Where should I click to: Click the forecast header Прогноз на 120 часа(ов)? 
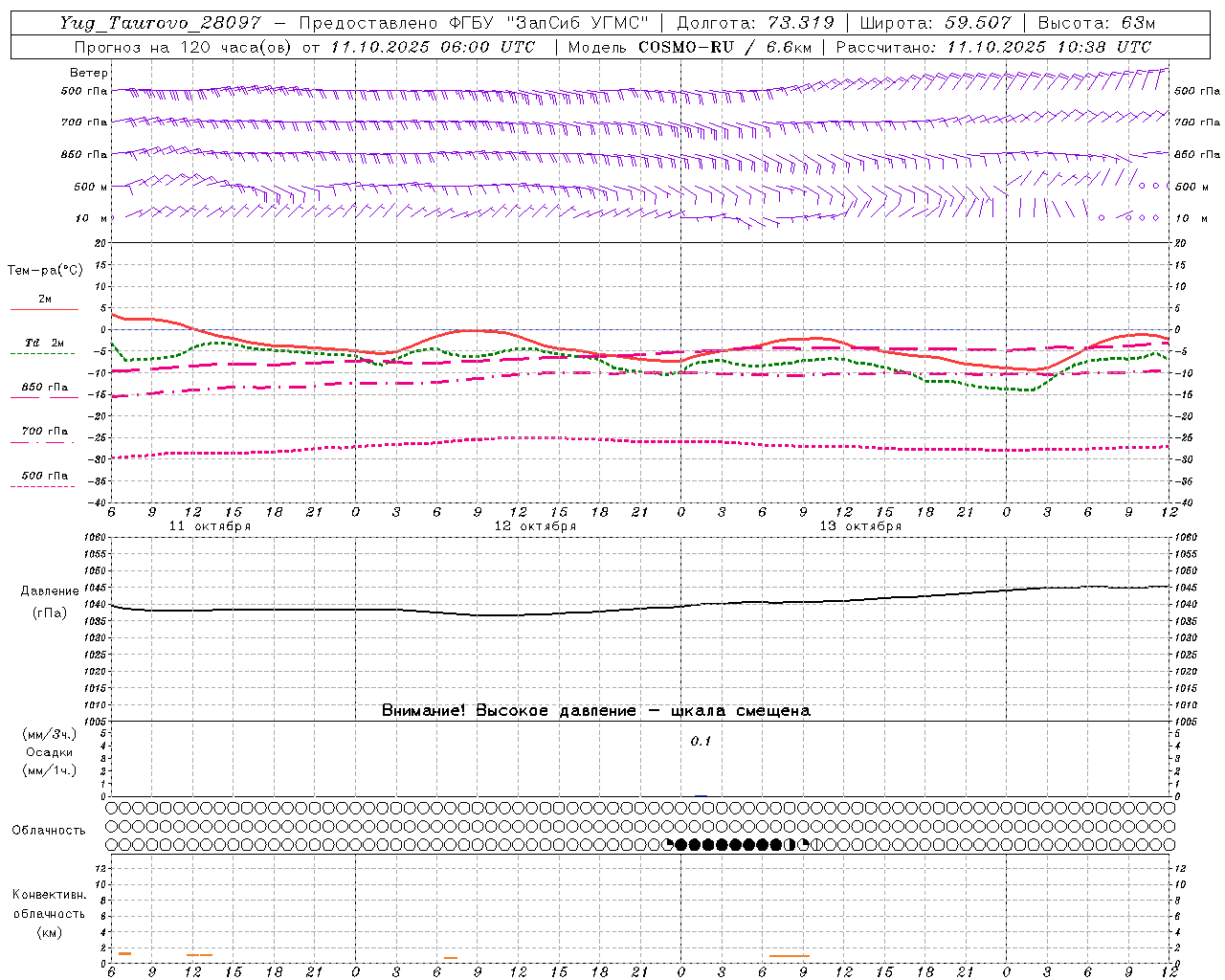185,47
